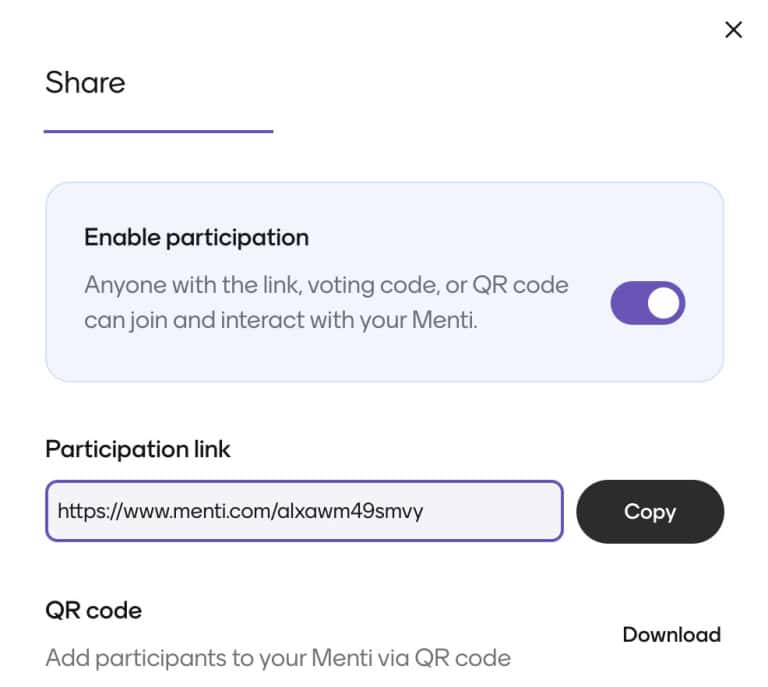Turn off participation using the purple switch
Image resolution: width=768 pixels, height=687 pixels.
[x=647, y=303]
